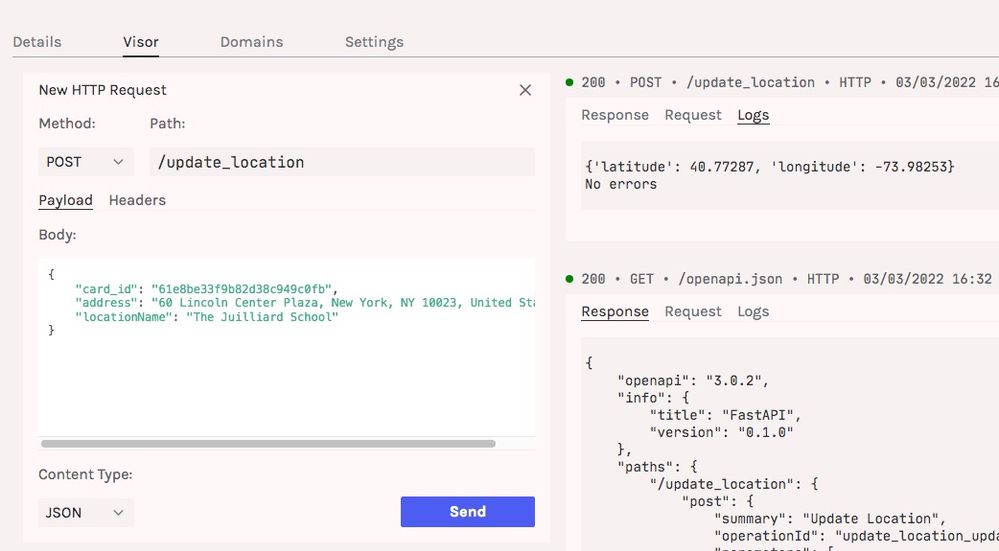Send the HTTP request
Screen dimensions: 999x551
(x=468, y=512)
